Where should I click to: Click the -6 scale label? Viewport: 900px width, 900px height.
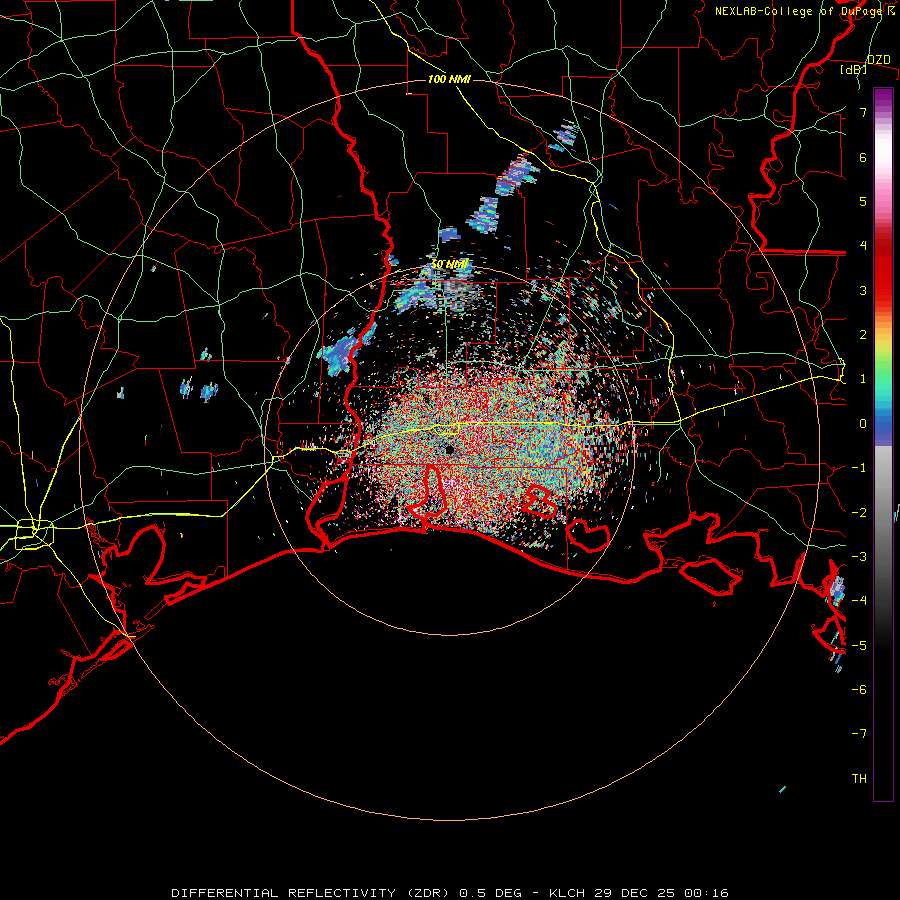pyautogui.click(x=859, y=690)
